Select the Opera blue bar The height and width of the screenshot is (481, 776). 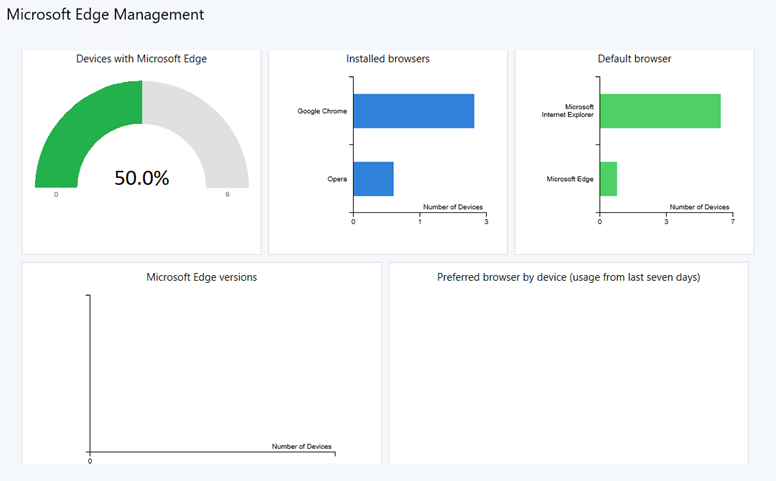pyautogui.click(x=374, y=179)
